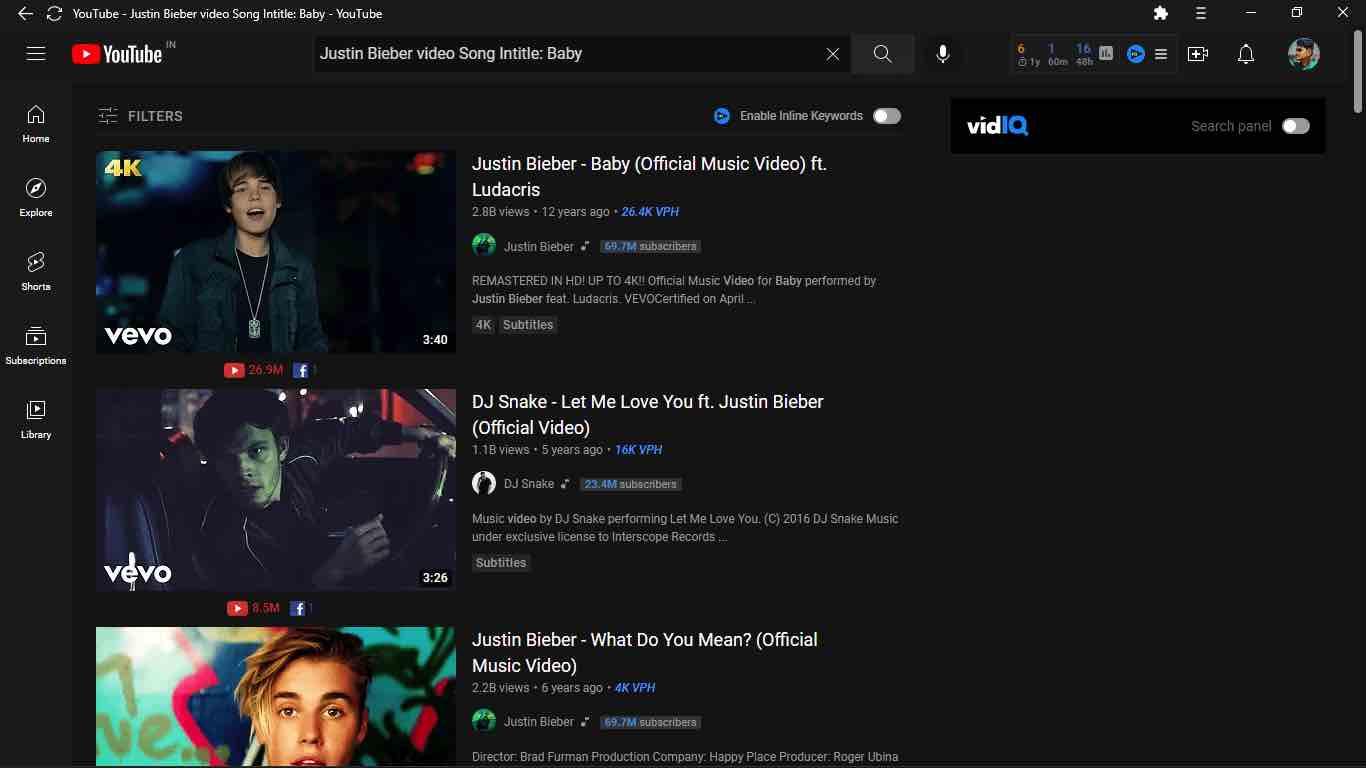Go to Home in the sidebar
The image size is (1366, 768).
(36, 124)
